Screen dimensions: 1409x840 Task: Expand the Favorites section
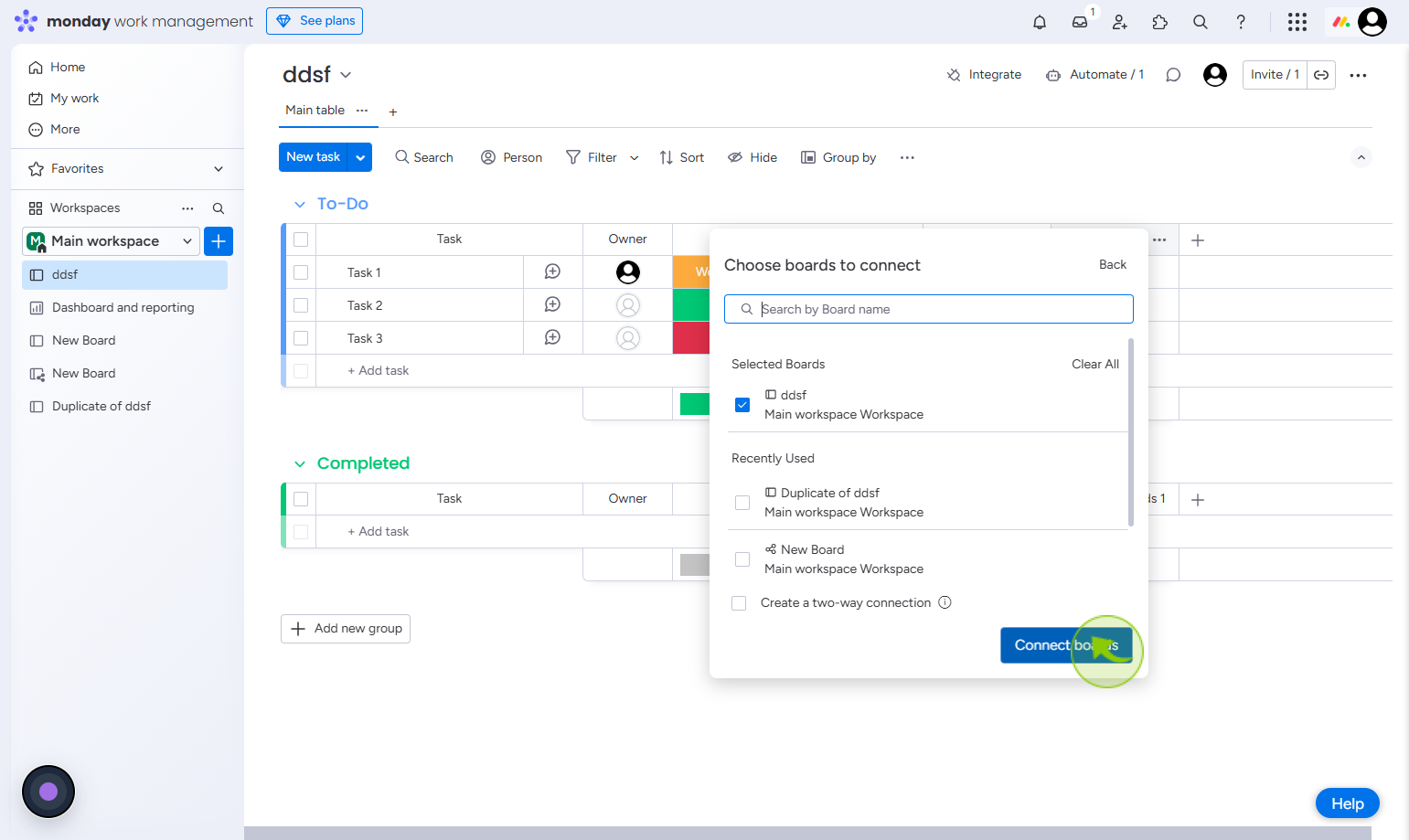[219, 169]
